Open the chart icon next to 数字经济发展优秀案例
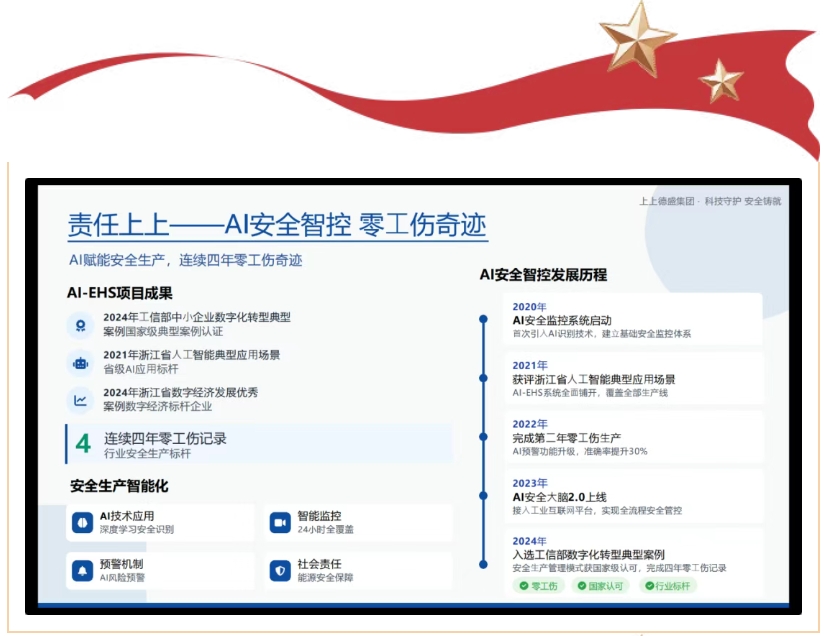This screenshot has height=636, width=825. point(80,400)
